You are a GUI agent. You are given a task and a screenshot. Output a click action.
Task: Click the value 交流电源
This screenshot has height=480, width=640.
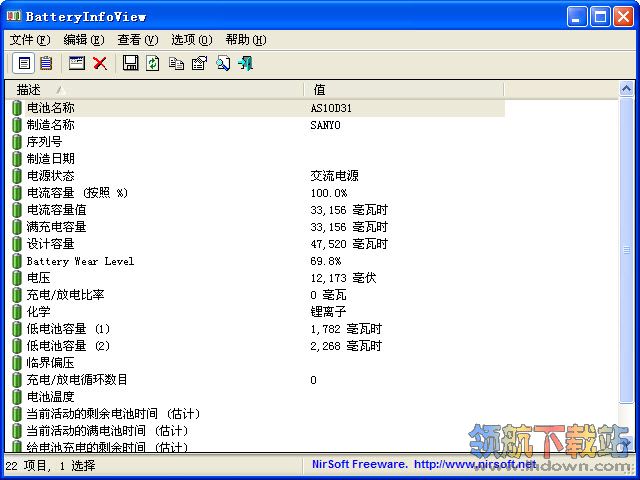(334, 176)
